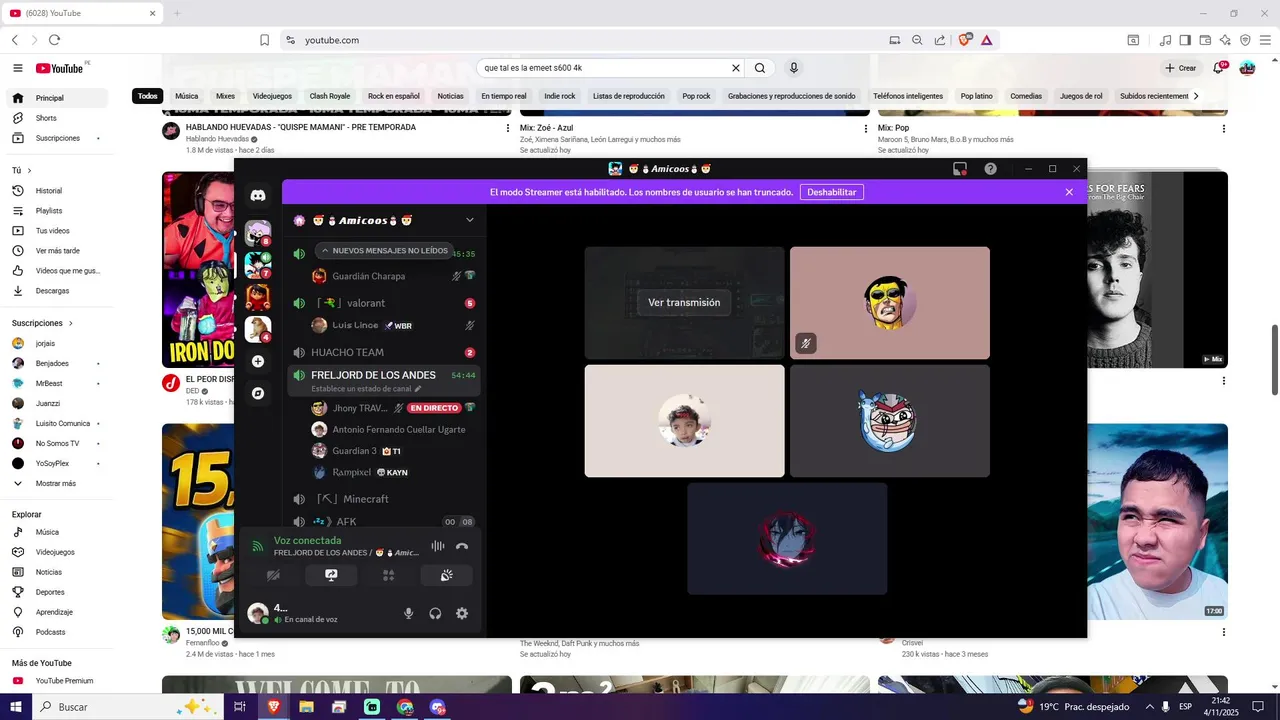
Task: Toggle Brave sidebar panel icon
Action: point(1185,40)
